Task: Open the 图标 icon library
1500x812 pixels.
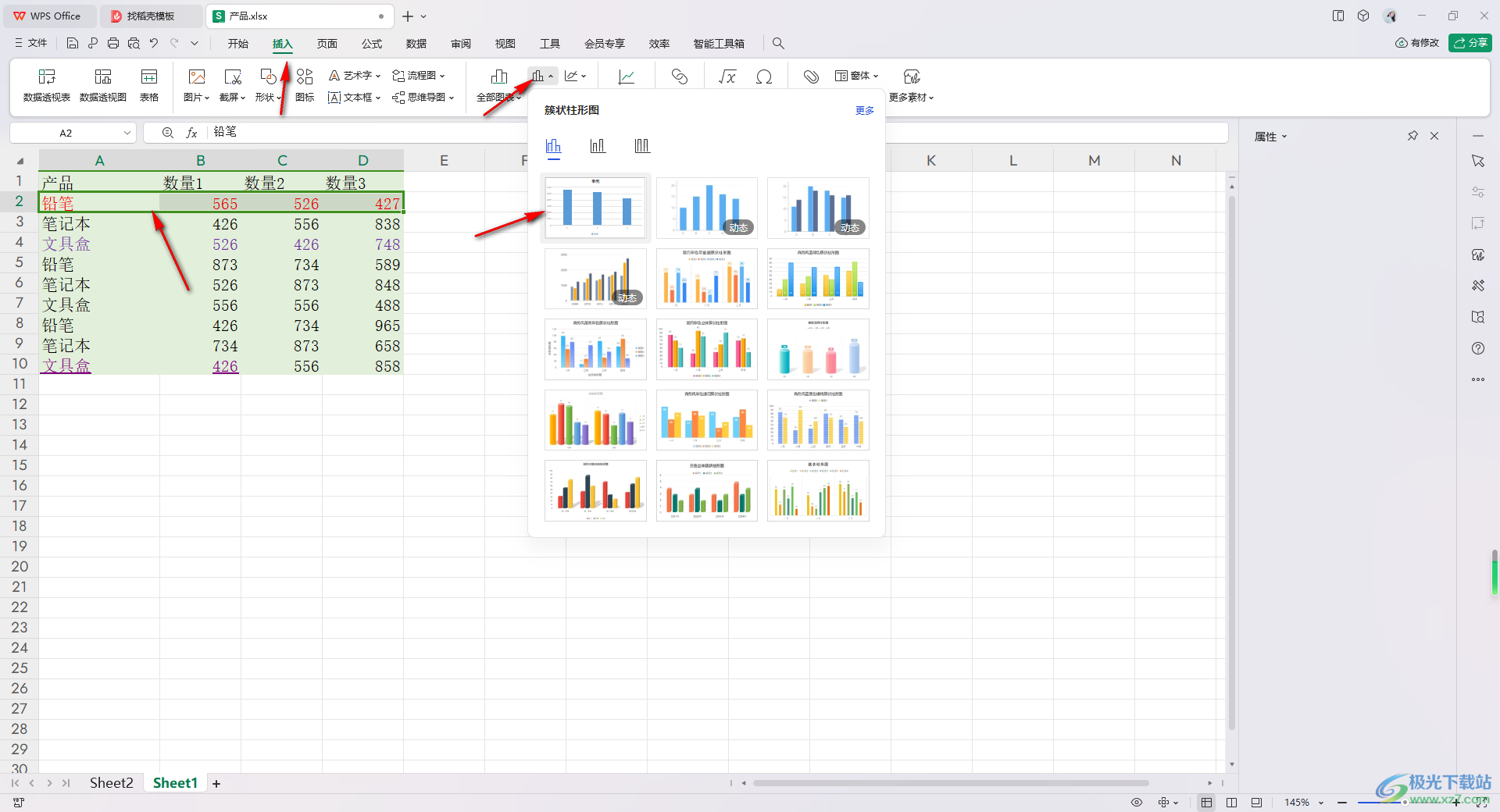Action: 305,84
